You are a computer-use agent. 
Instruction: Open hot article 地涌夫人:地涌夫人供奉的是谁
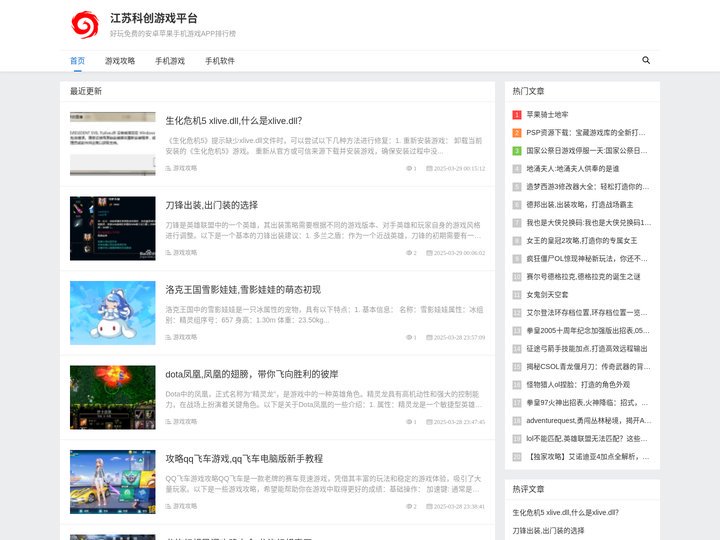pyautogui.click(x=573, y=169)
